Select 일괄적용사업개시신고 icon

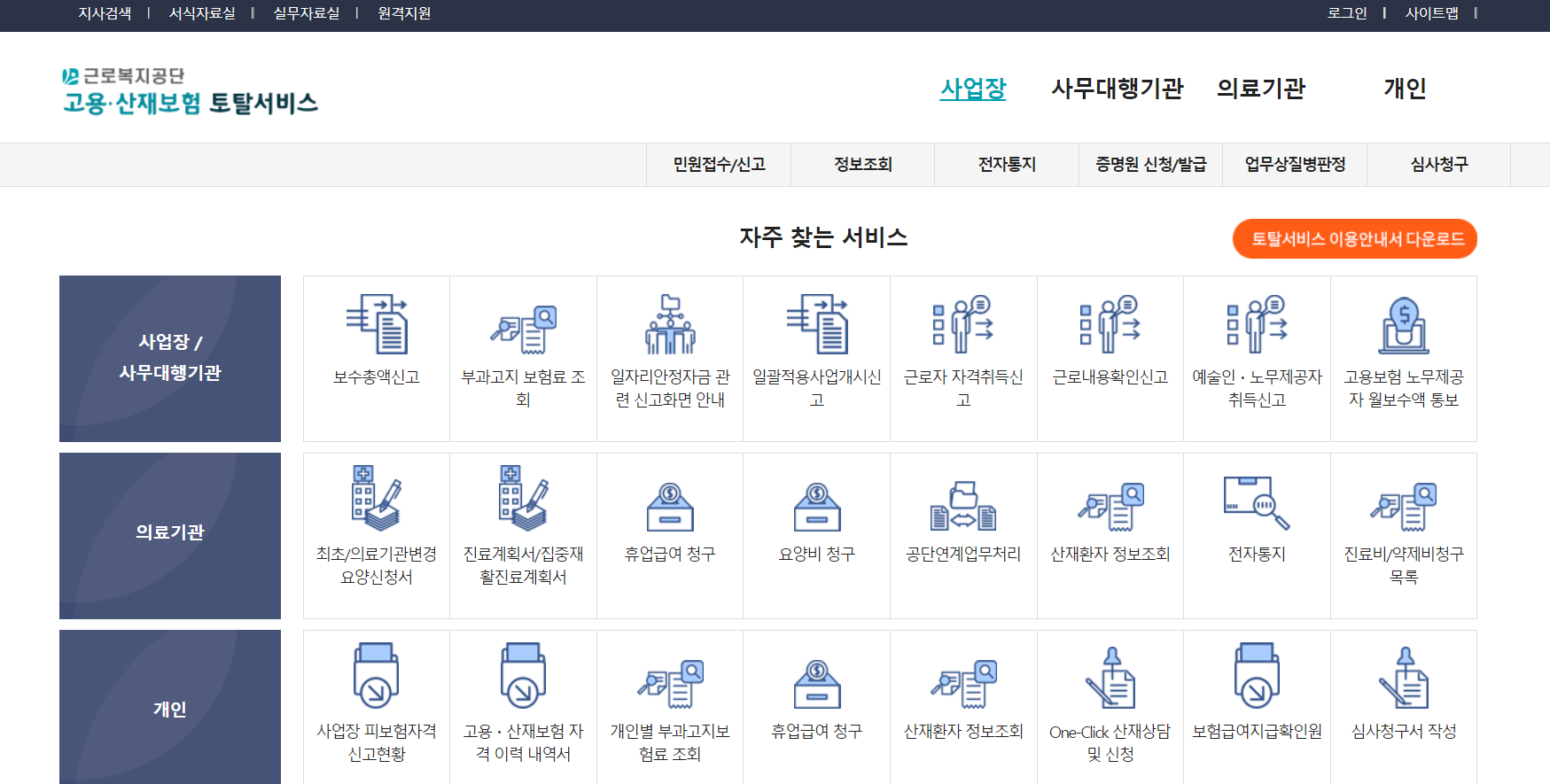pyautogui.click(x=817, y=324)
